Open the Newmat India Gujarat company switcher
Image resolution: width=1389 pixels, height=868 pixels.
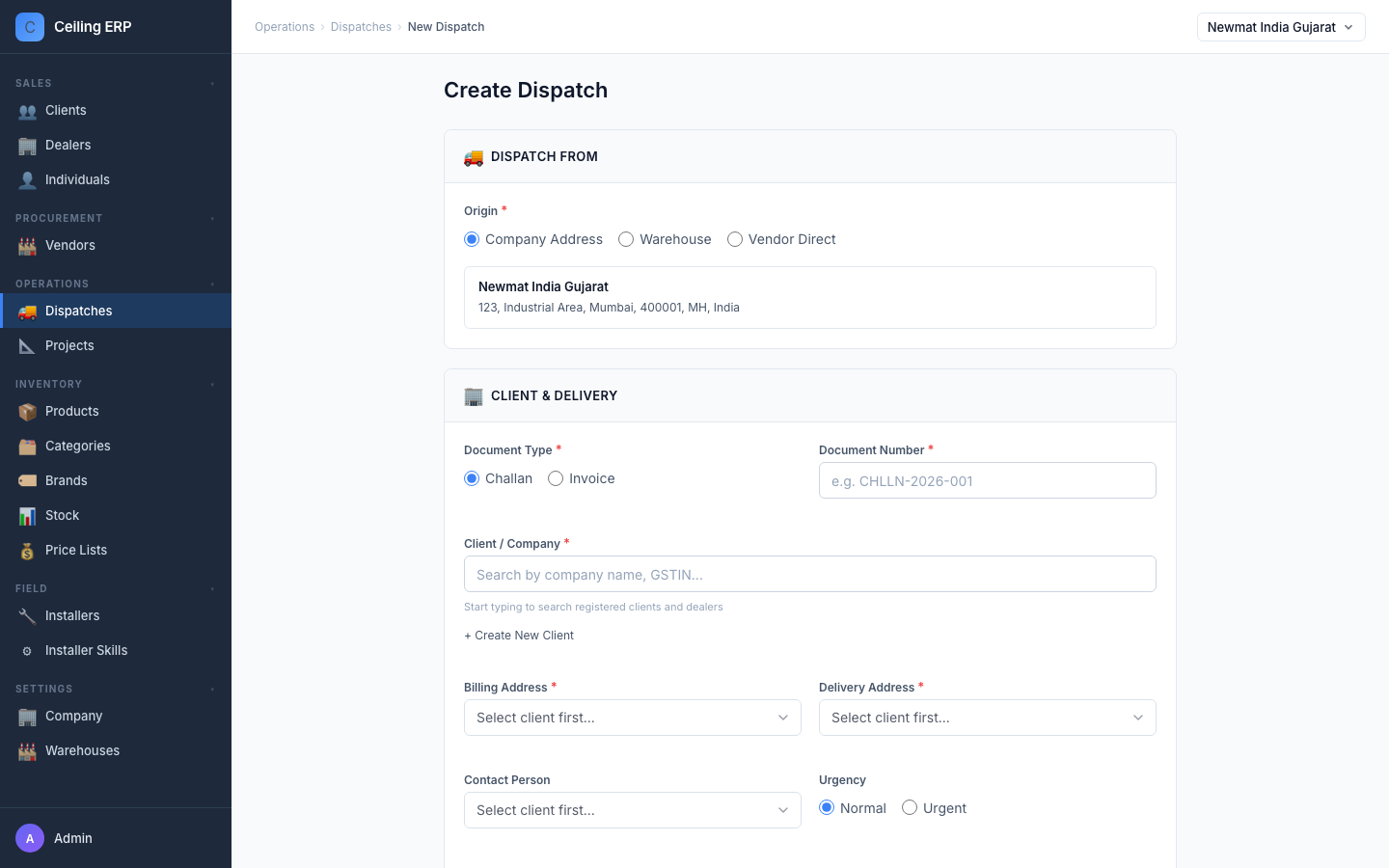pos(1281,27)
